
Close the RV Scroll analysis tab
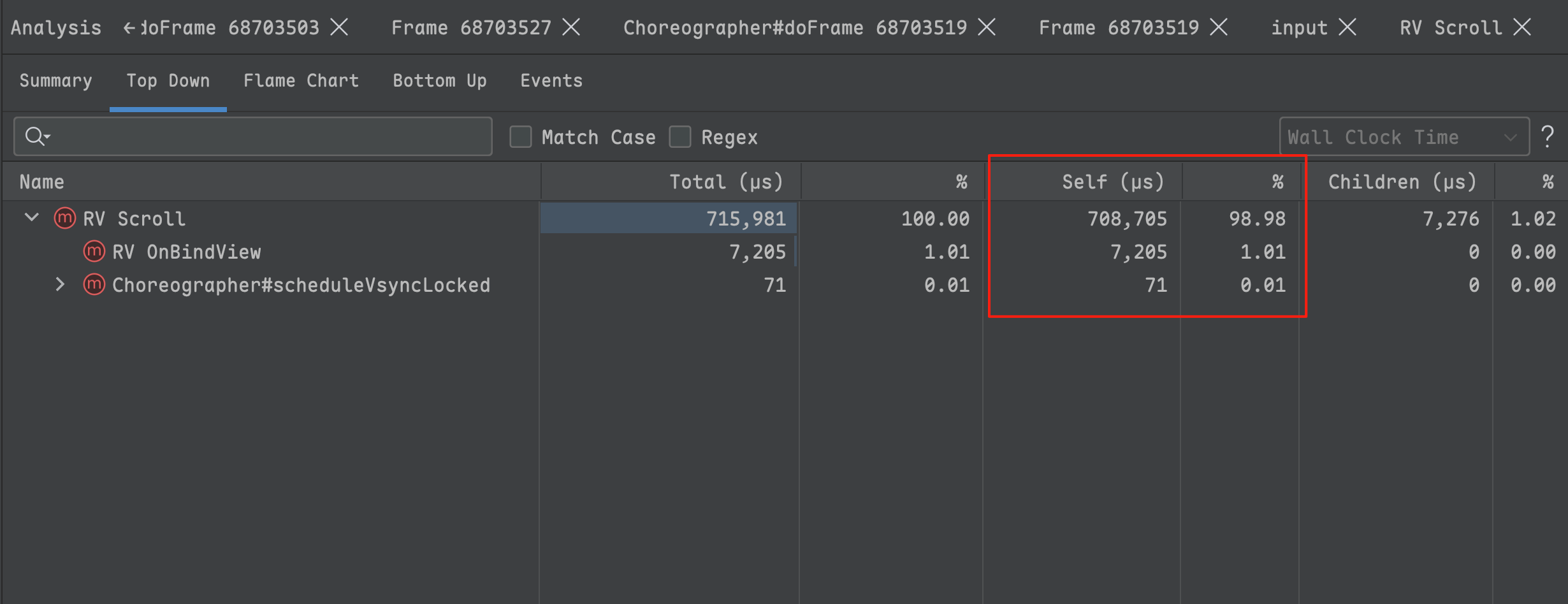1522,27
